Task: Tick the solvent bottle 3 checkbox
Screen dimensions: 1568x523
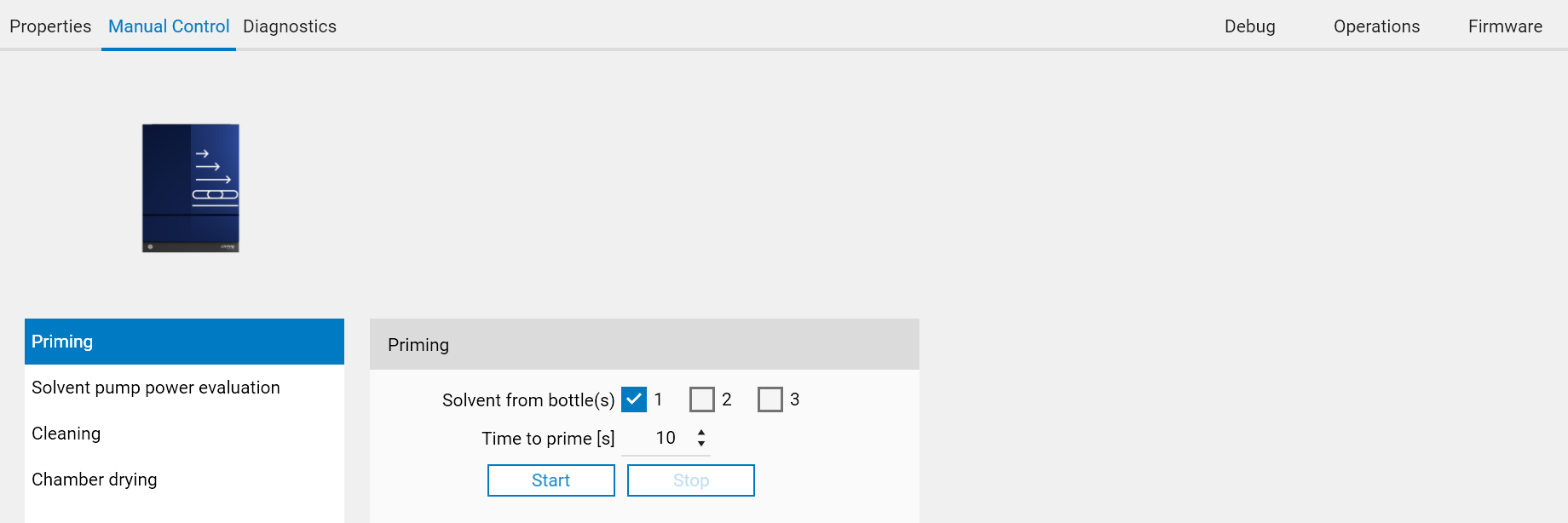Action: click(x=770, y=399)
